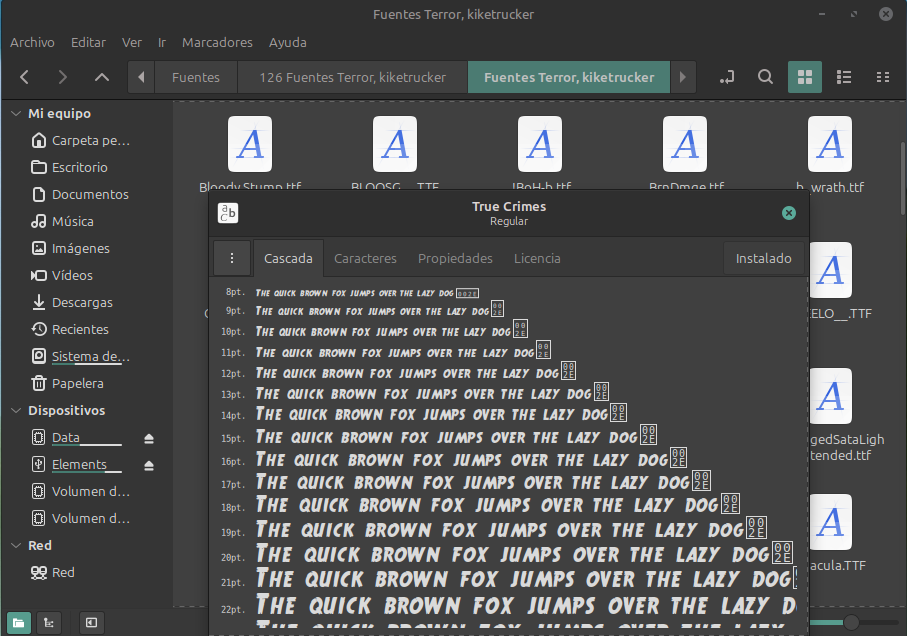Open the Marcadores menu
Image resolution: width=907 pixels, height=636 pixels.
[x=217, y=43]
